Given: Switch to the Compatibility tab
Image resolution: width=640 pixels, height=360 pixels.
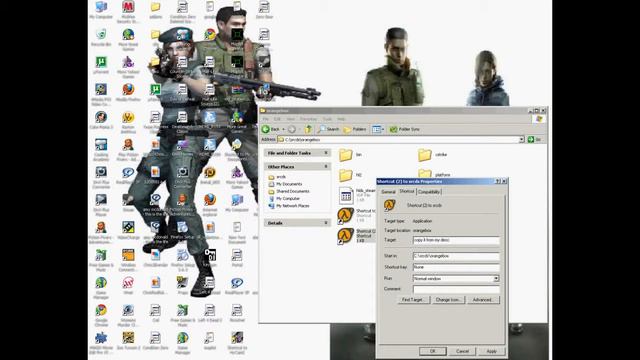Looking at the screenshot, I should [429, 192].
